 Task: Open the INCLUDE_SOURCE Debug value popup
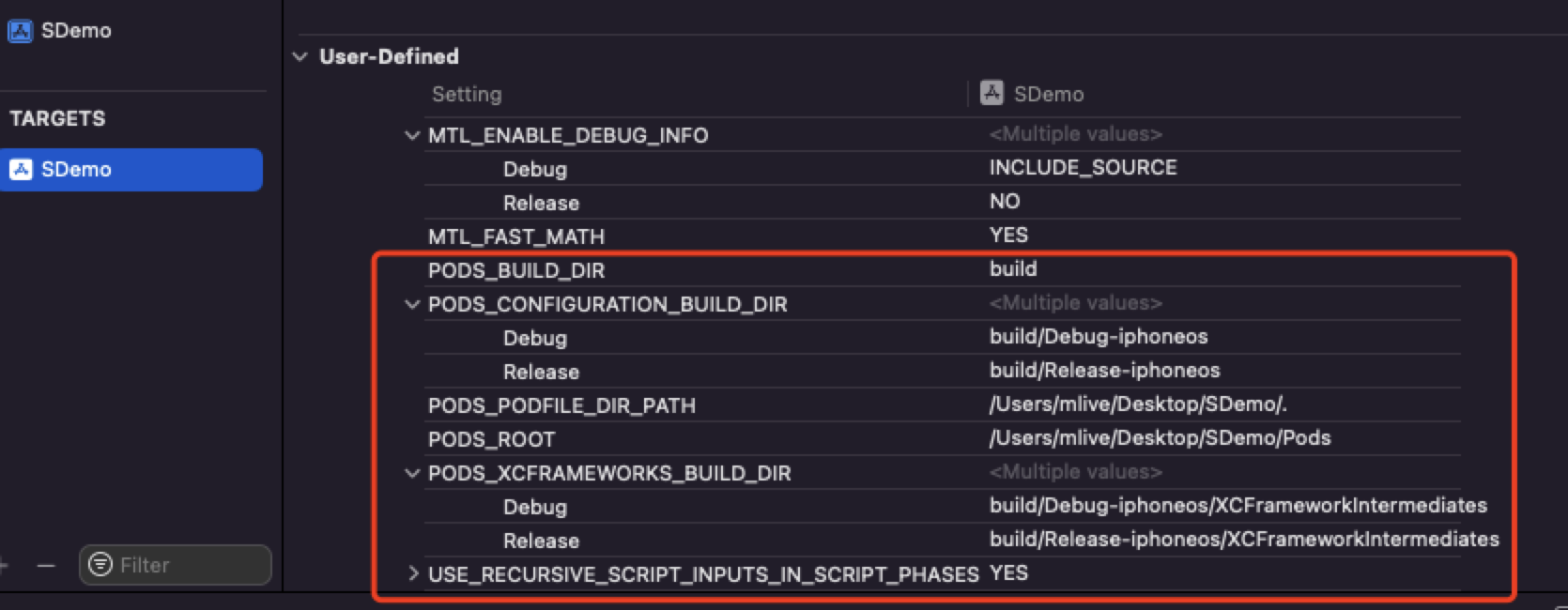[1083, 167]
